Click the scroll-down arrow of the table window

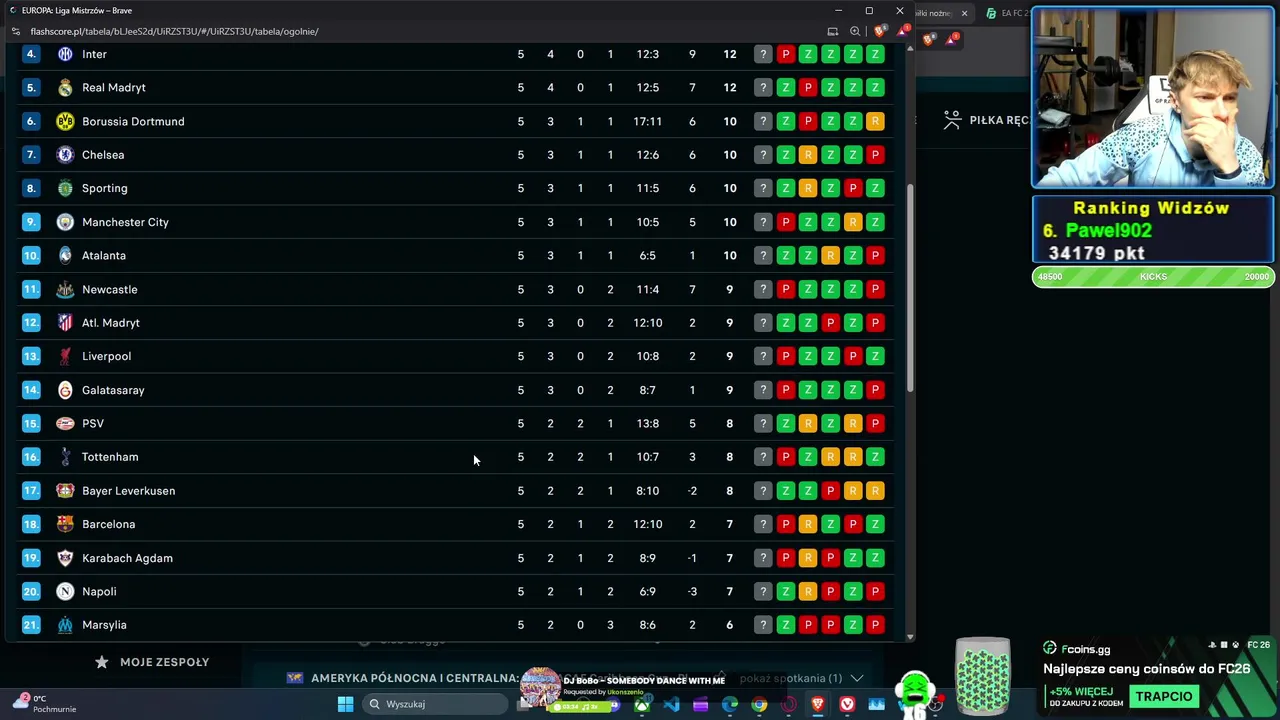910,636
